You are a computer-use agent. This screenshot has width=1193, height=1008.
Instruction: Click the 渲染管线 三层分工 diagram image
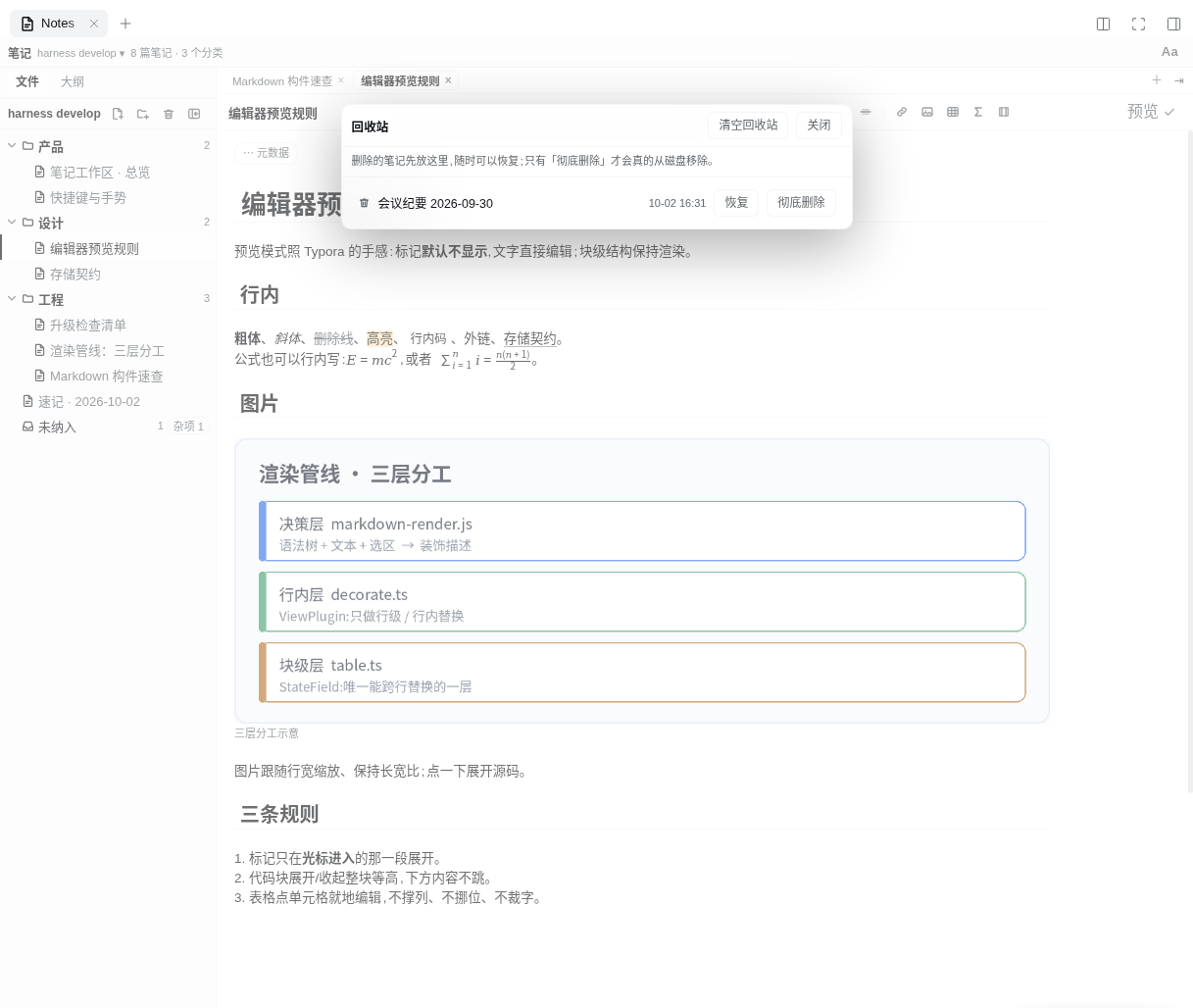tap(642, 580)
